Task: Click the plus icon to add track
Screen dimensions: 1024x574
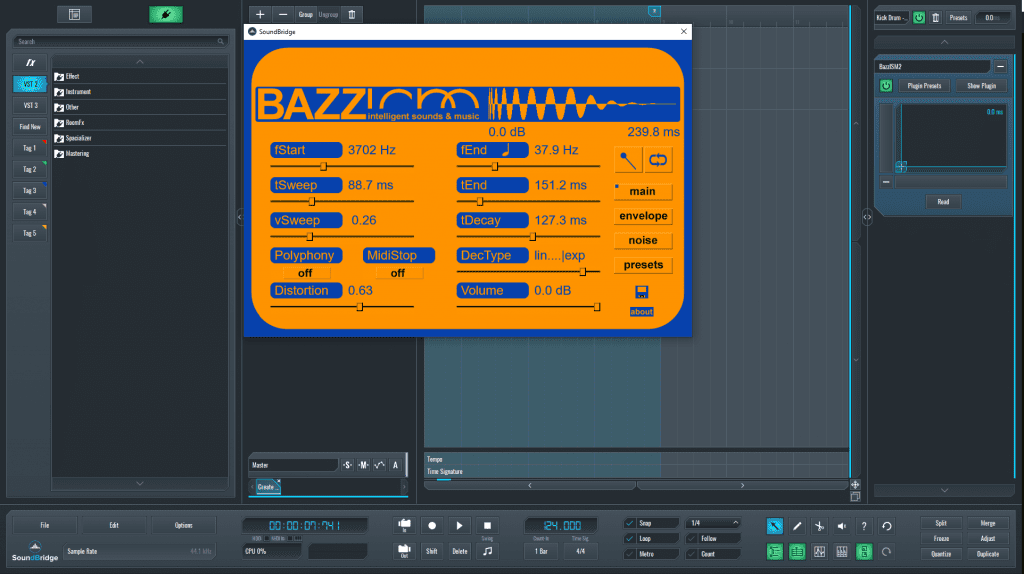Action: point(260,15)
